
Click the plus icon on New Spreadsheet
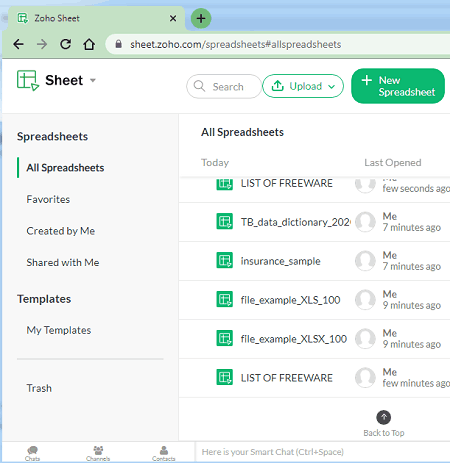(367, 80)
